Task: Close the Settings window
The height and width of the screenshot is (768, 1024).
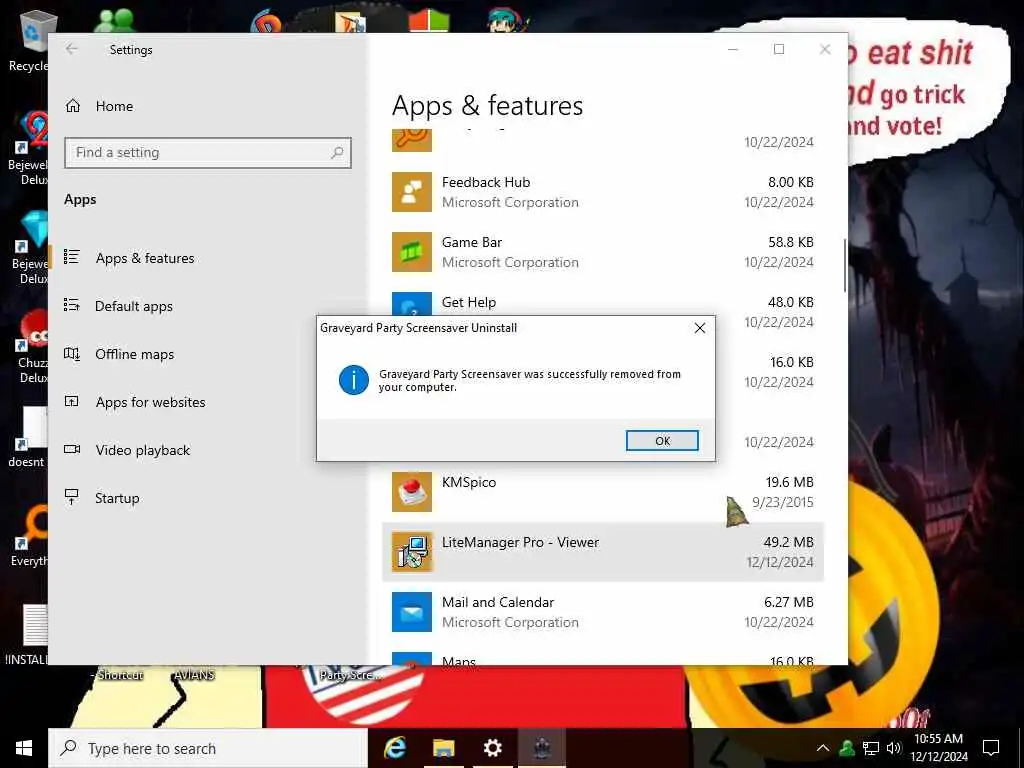Action: 825,49
